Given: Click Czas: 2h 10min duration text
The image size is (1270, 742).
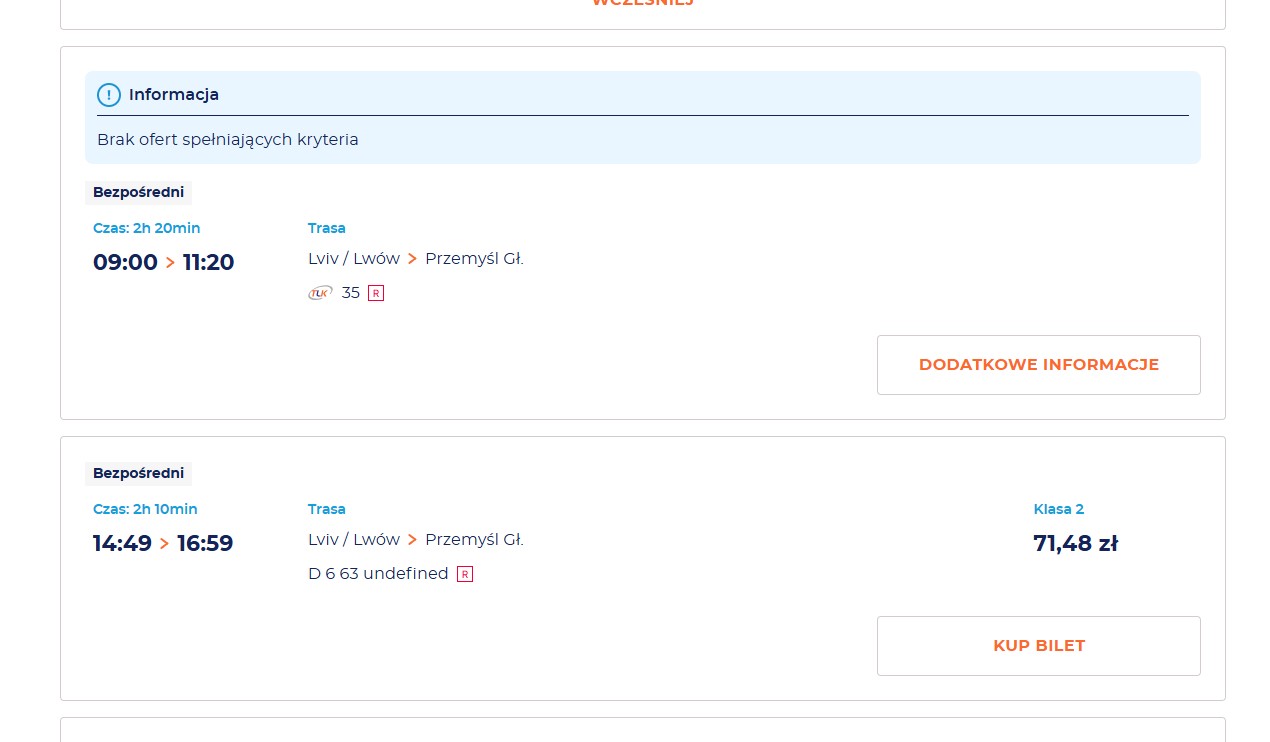Looking at the screenshot, I should (145, 509).
